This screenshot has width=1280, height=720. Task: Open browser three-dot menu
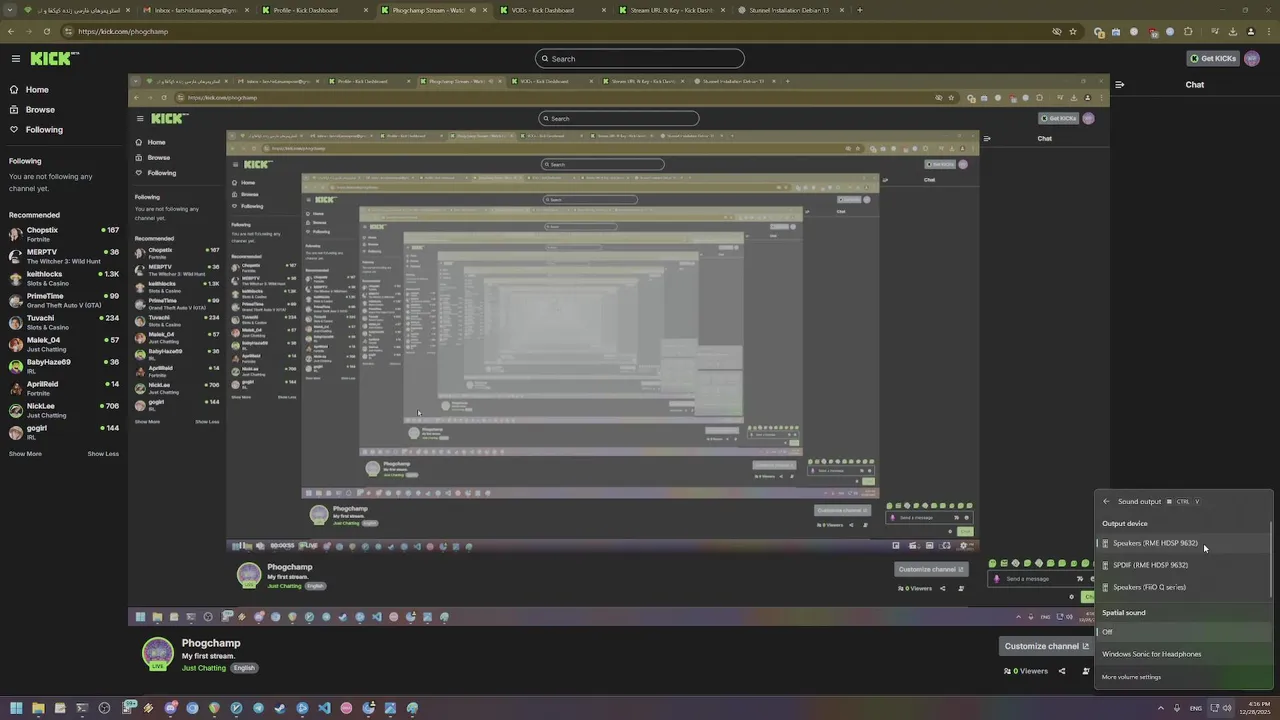click(x=1267, y=31)
